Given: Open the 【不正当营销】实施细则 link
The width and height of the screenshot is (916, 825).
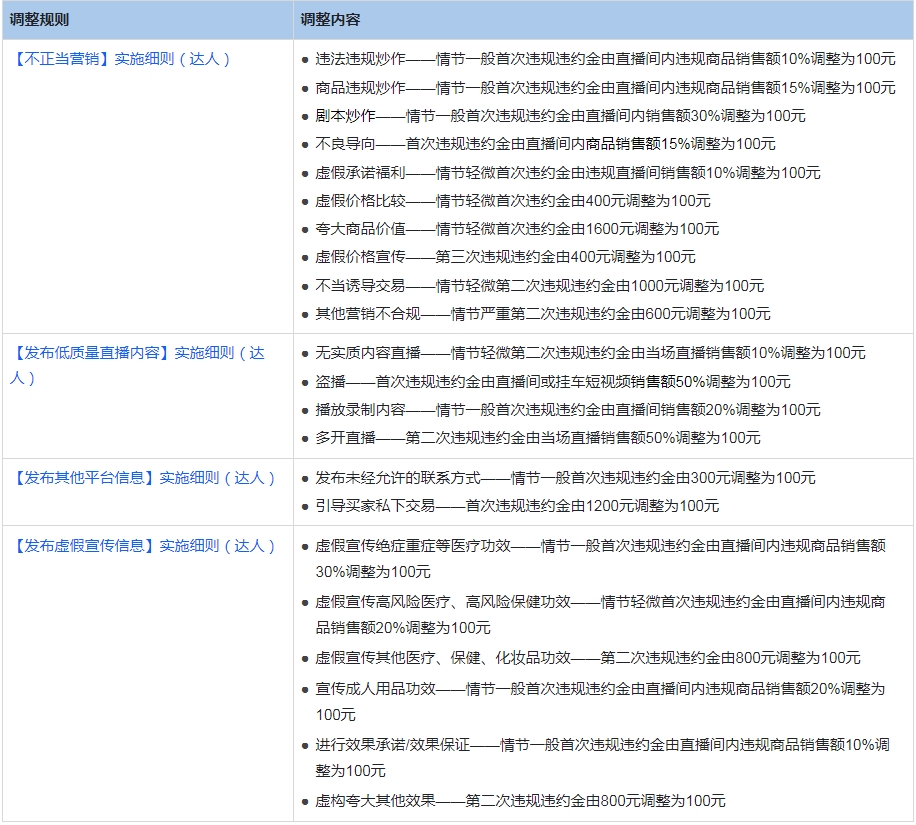Looking at the screenshot, I should click(x=122, y=59).
